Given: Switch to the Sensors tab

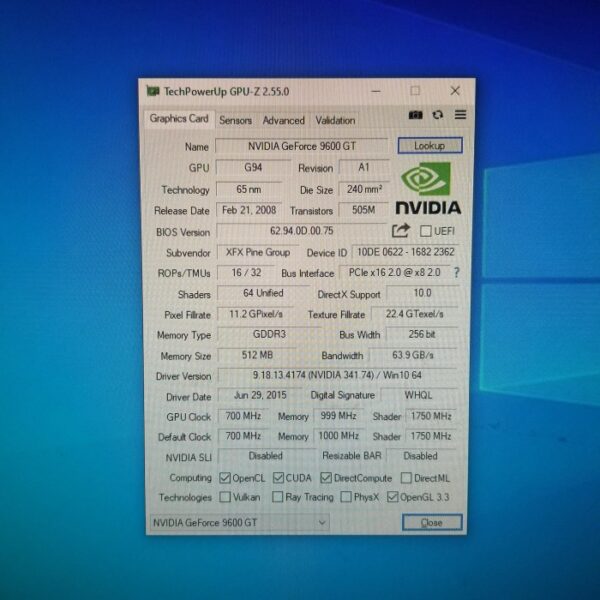Looking at the screenshot, I should 235,120.
